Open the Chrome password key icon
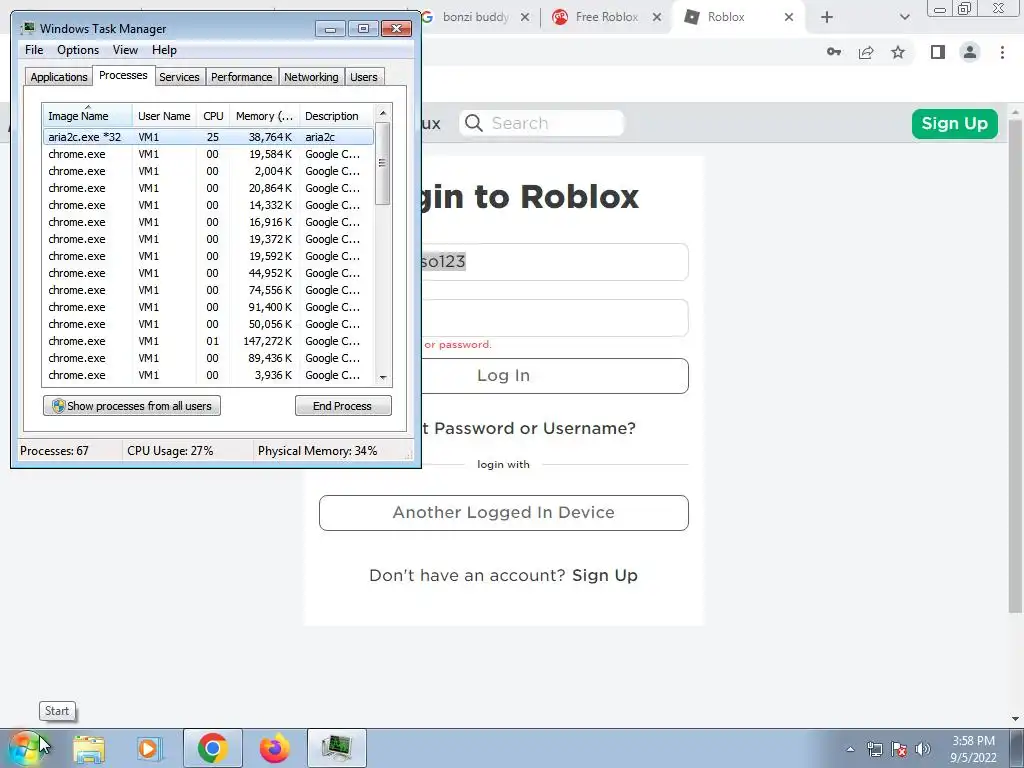1024x768 pixels. tap(833, 52)
